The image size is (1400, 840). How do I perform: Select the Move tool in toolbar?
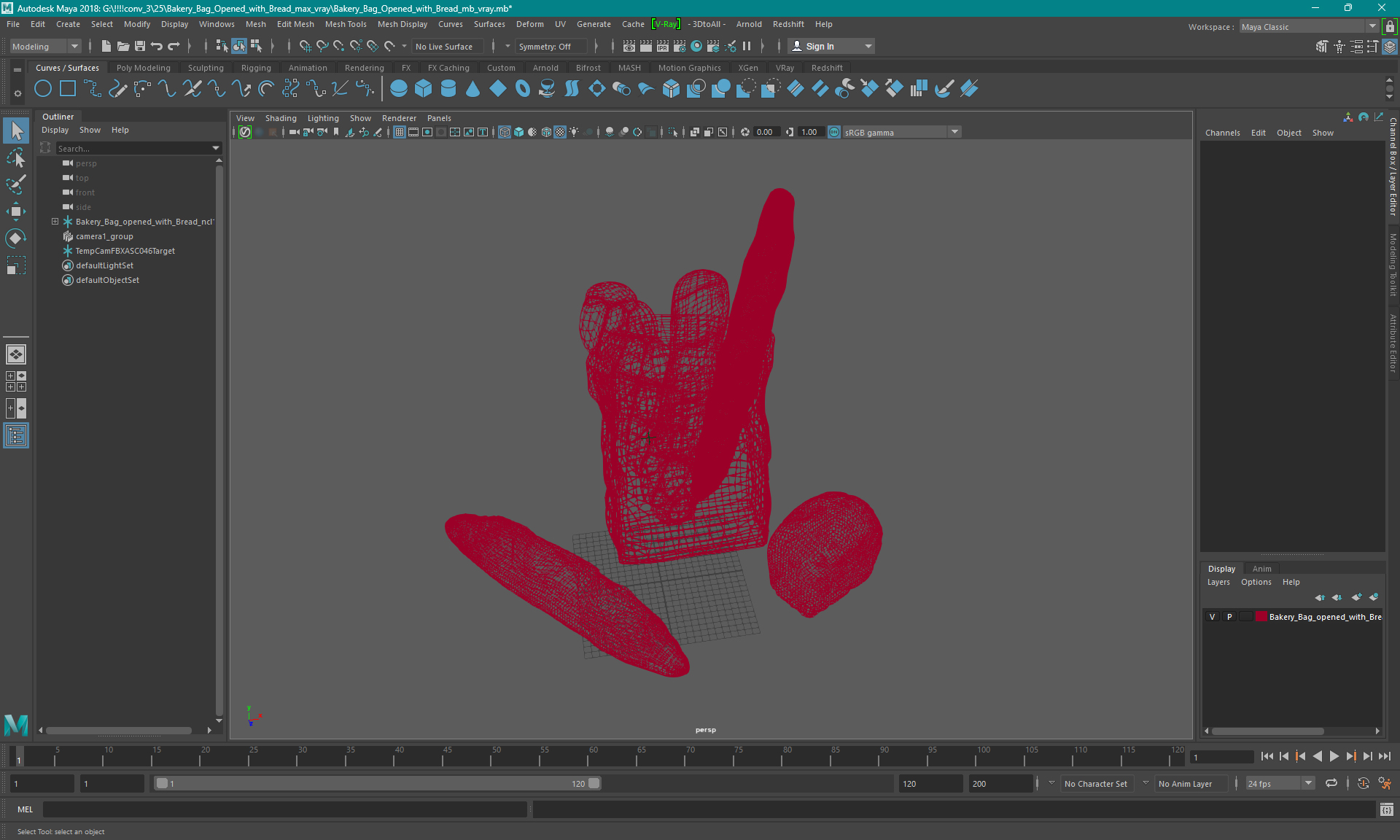point(15,214)
